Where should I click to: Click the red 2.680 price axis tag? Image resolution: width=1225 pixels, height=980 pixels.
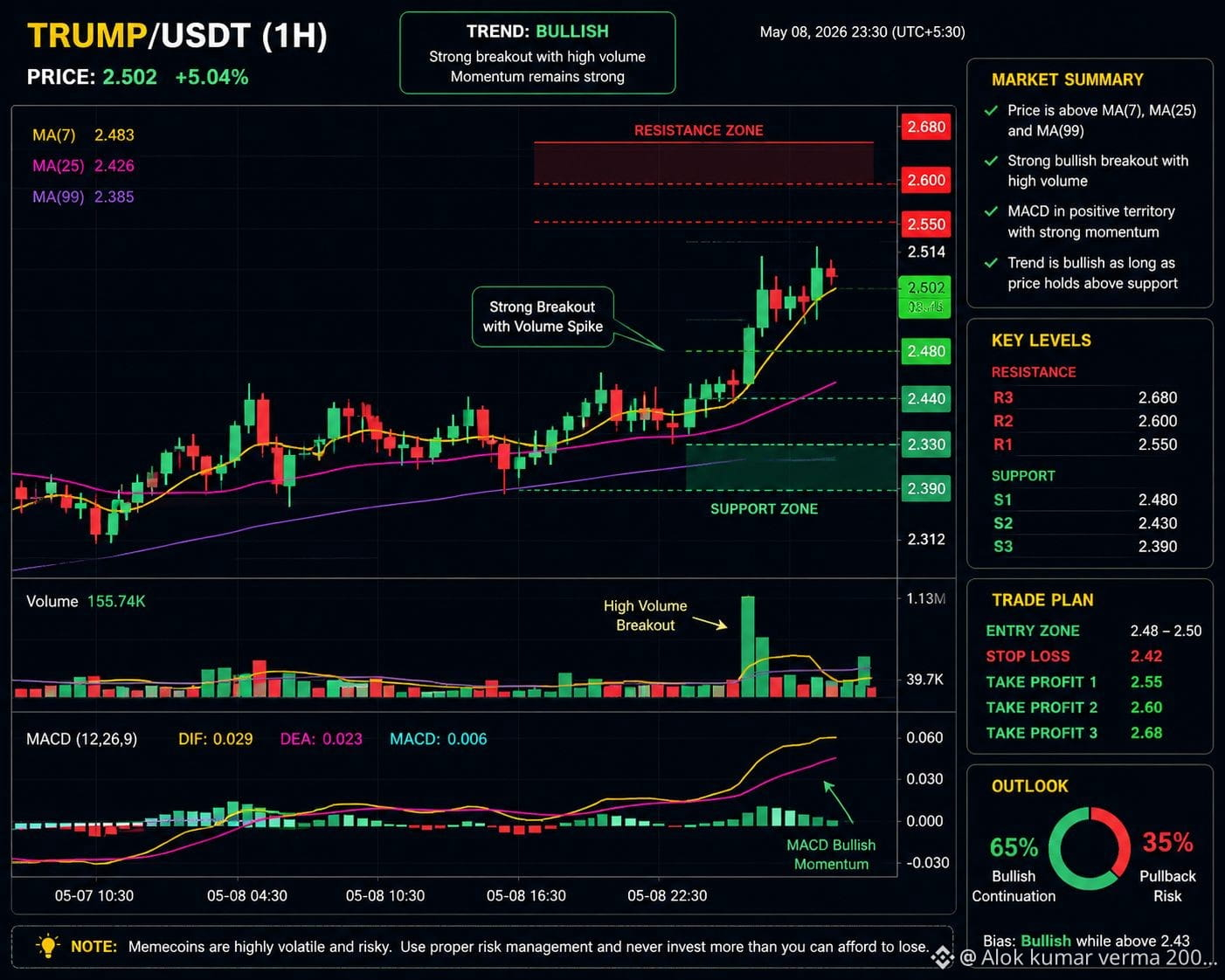coord(926,127)
